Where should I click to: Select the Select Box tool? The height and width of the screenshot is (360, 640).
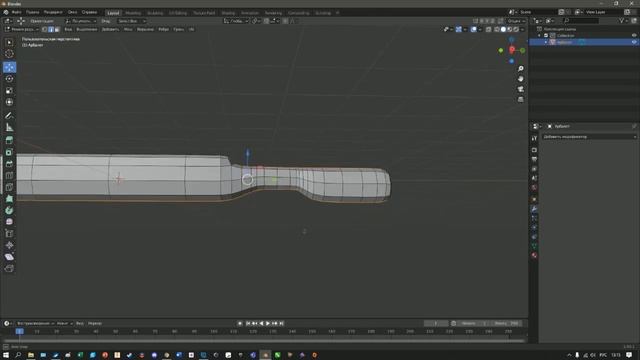tap(9, 42)
